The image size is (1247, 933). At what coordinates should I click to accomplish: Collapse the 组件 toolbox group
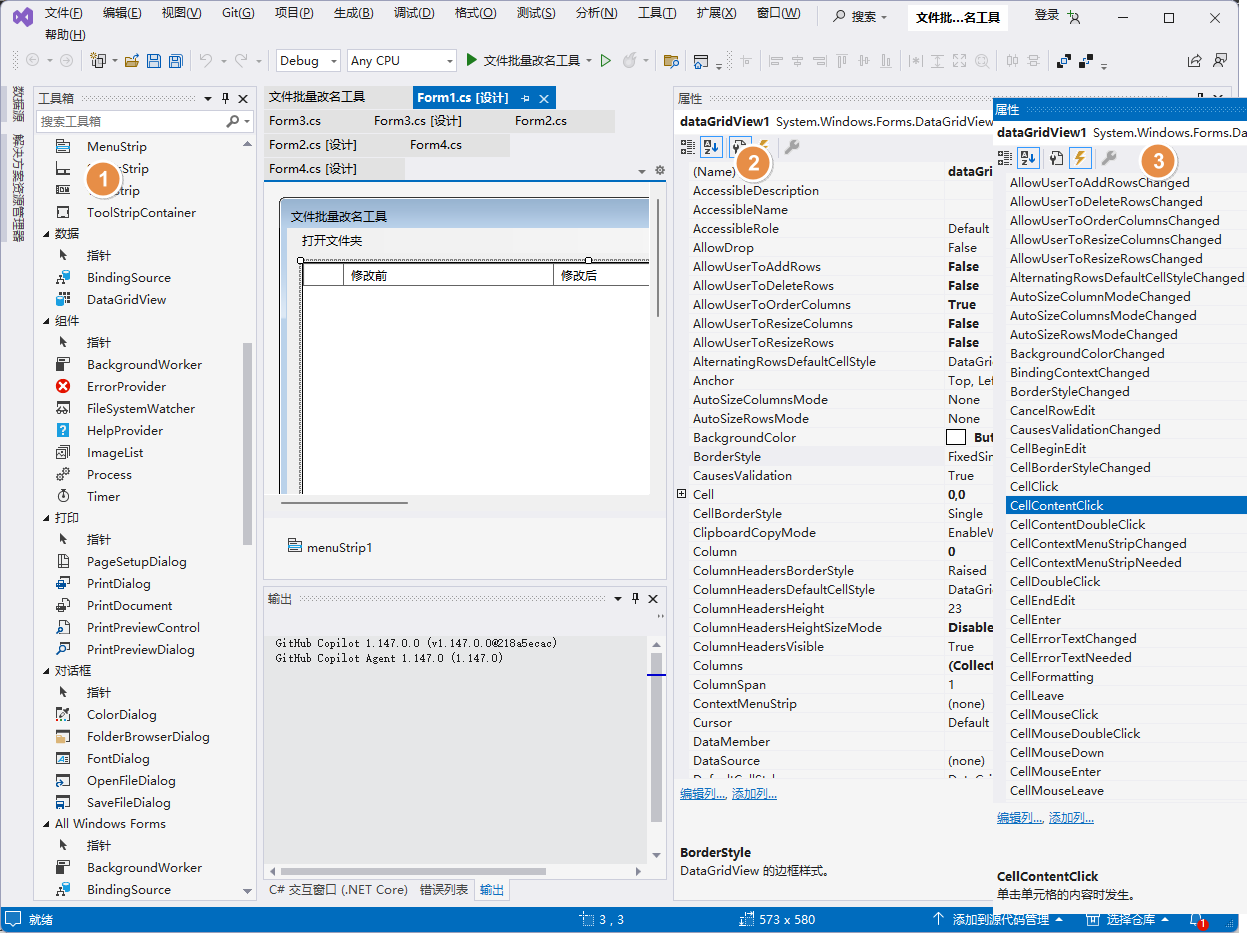(46, 321)
